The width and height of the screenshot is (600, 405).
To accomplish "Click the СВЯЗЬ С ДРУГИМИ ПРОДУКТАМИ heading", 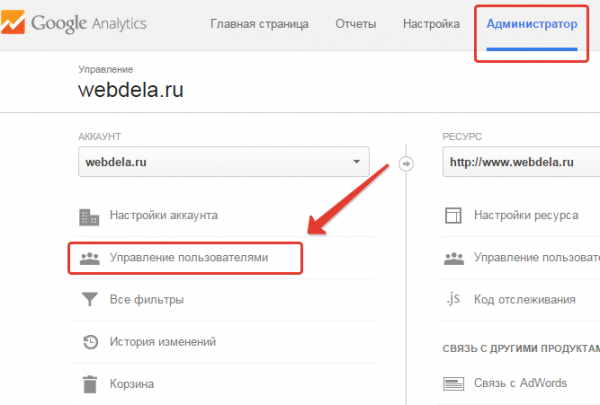I will [x=521, y=349].
